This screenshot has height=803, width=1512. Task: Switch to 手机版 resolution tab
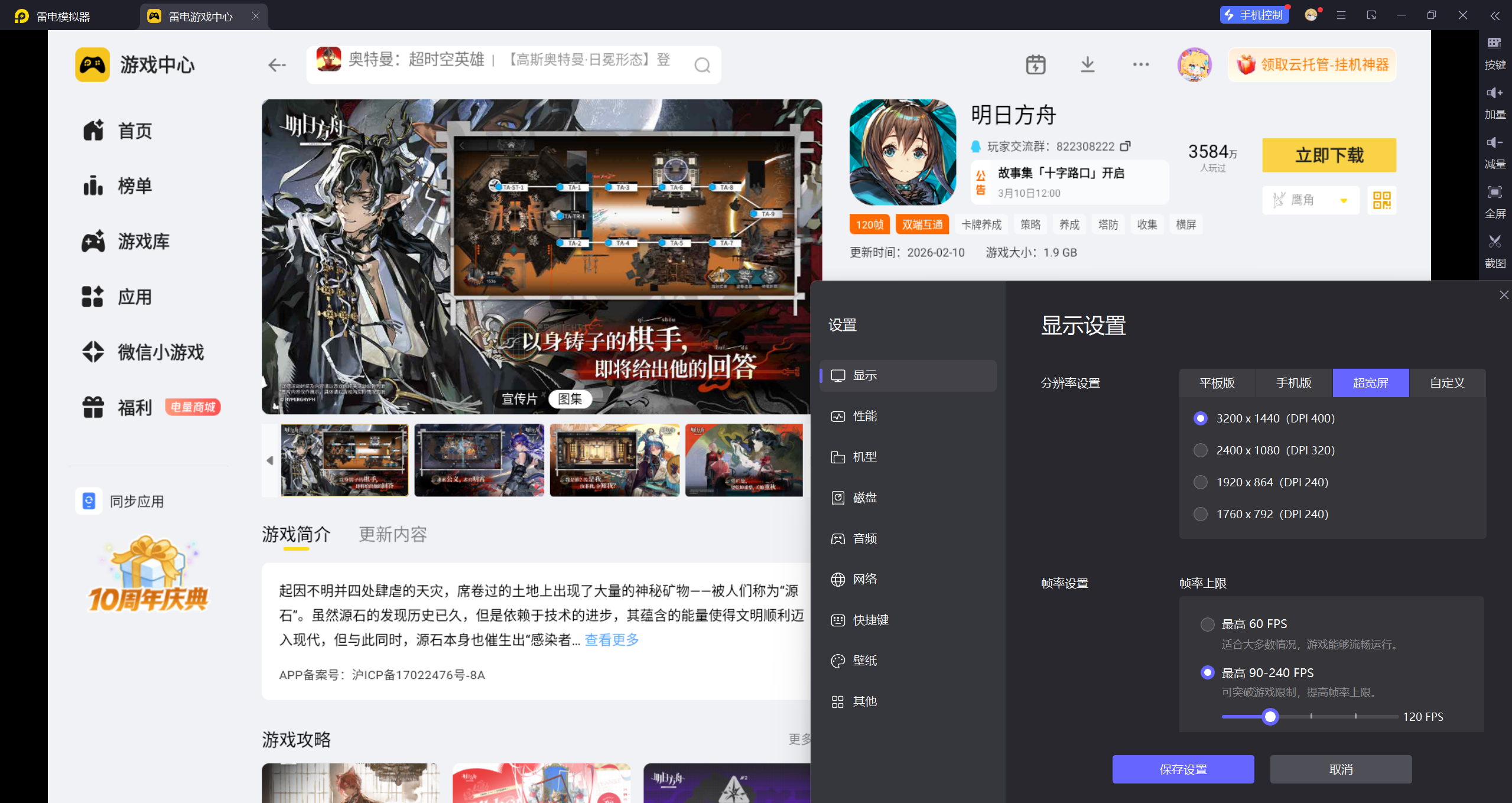coord(1293,383)
